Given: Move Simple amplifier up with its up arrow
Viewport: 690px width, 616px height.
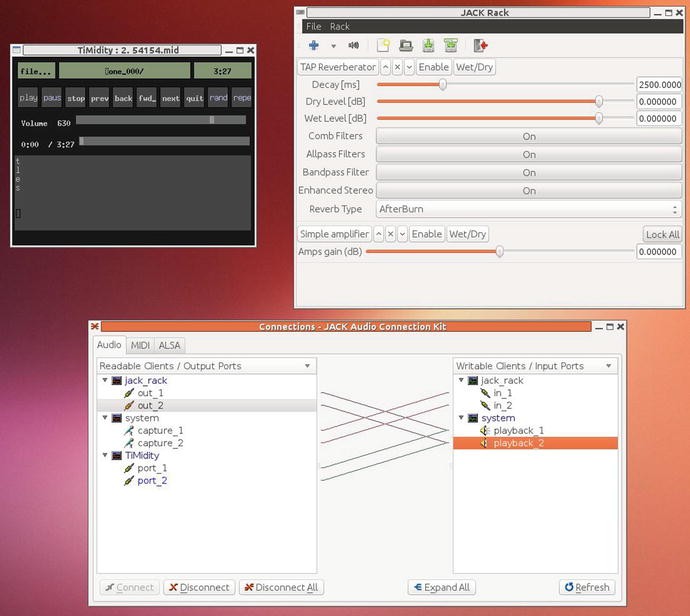Looking at the screenshot, I should point(378,234).
